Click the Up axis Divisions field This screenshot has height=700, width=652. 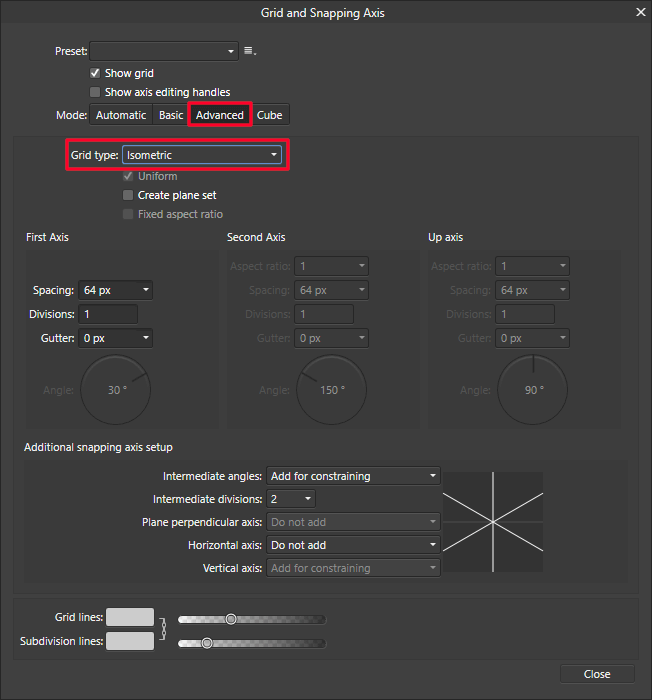click(525, 314)
